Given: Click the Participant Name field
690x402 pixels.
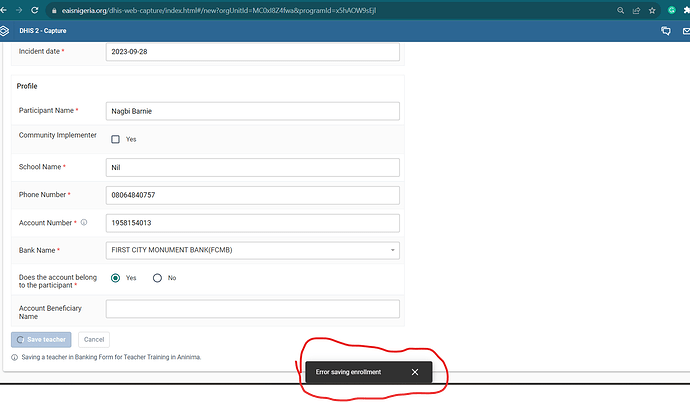Looking at the screenshot, I should (x=252, y=111).
